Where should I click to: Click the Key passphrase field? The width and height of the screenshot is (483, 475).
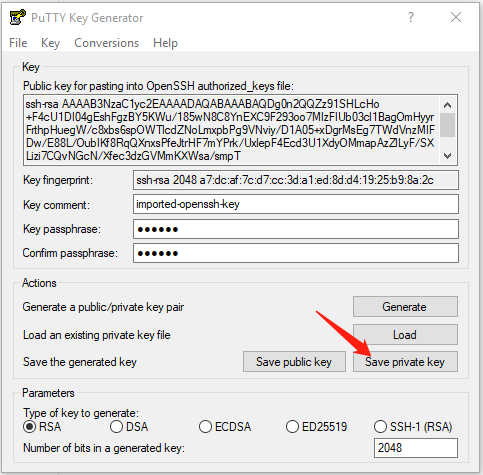point(296,229)
